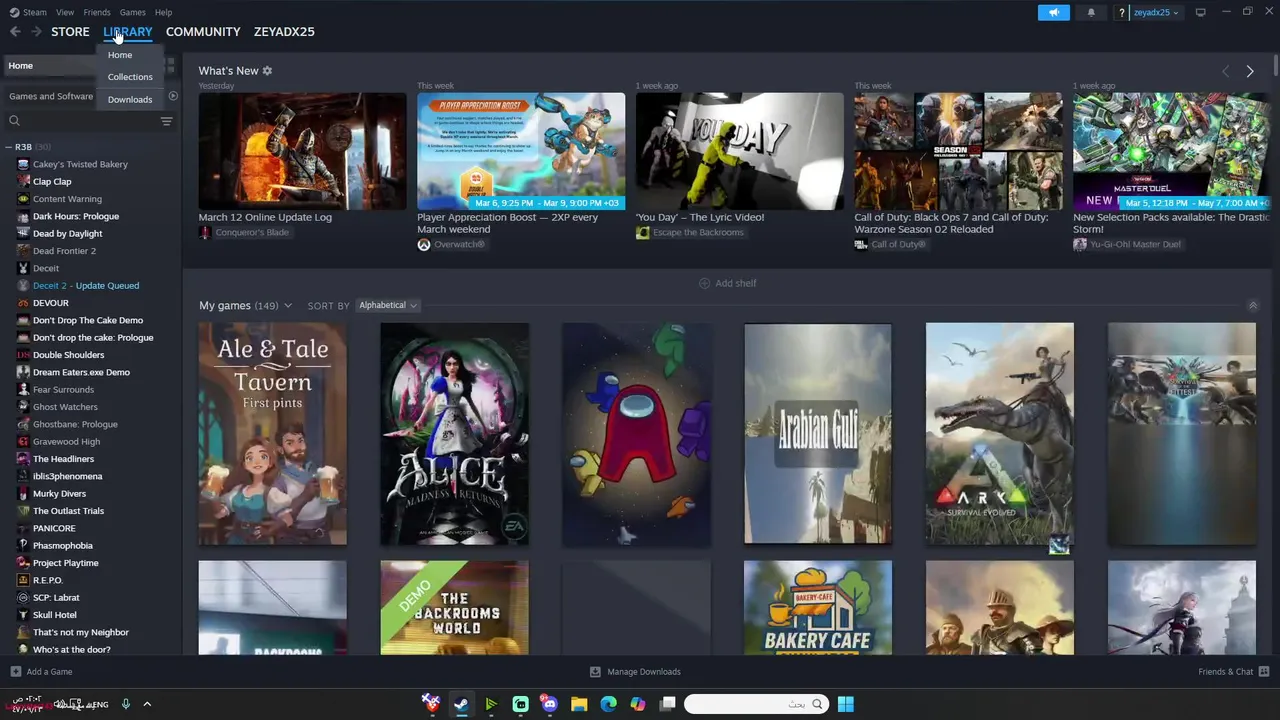Collapse the R38 collection in sidebar
This screenshot has height=720, width=1280.
pos(8,147)
